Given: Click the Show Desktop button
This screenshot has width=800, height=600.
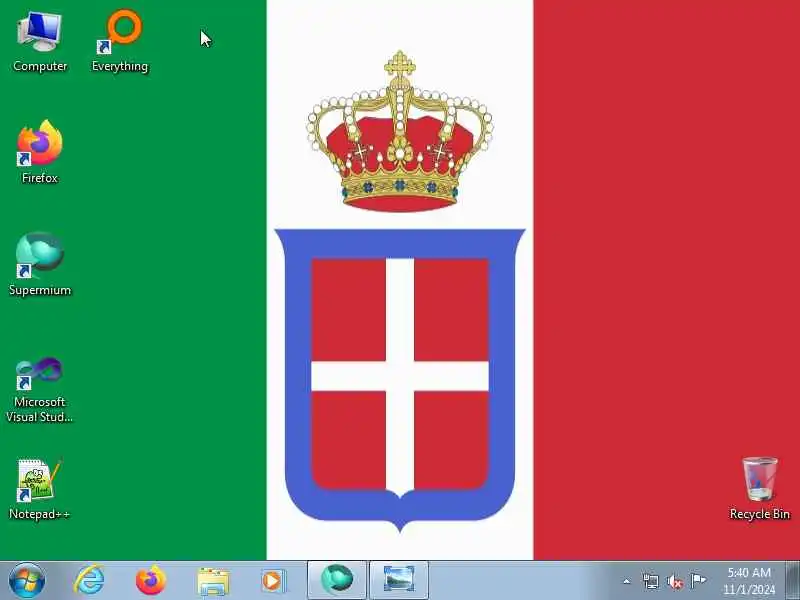Looking at the screenshot, I should (792, 581).
